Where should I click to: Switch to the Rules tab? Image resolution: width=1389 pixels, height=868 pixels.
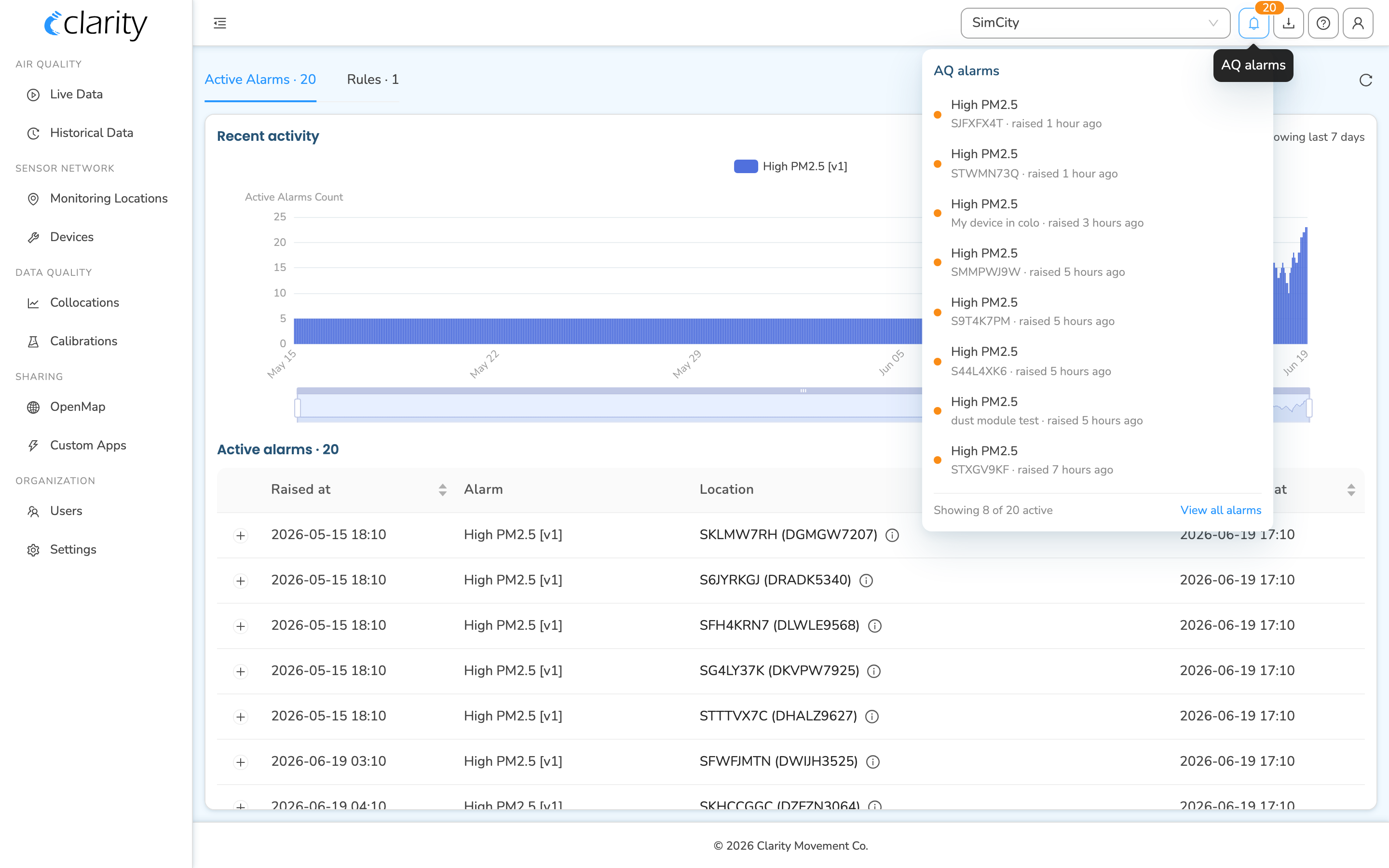pos(372,79)
